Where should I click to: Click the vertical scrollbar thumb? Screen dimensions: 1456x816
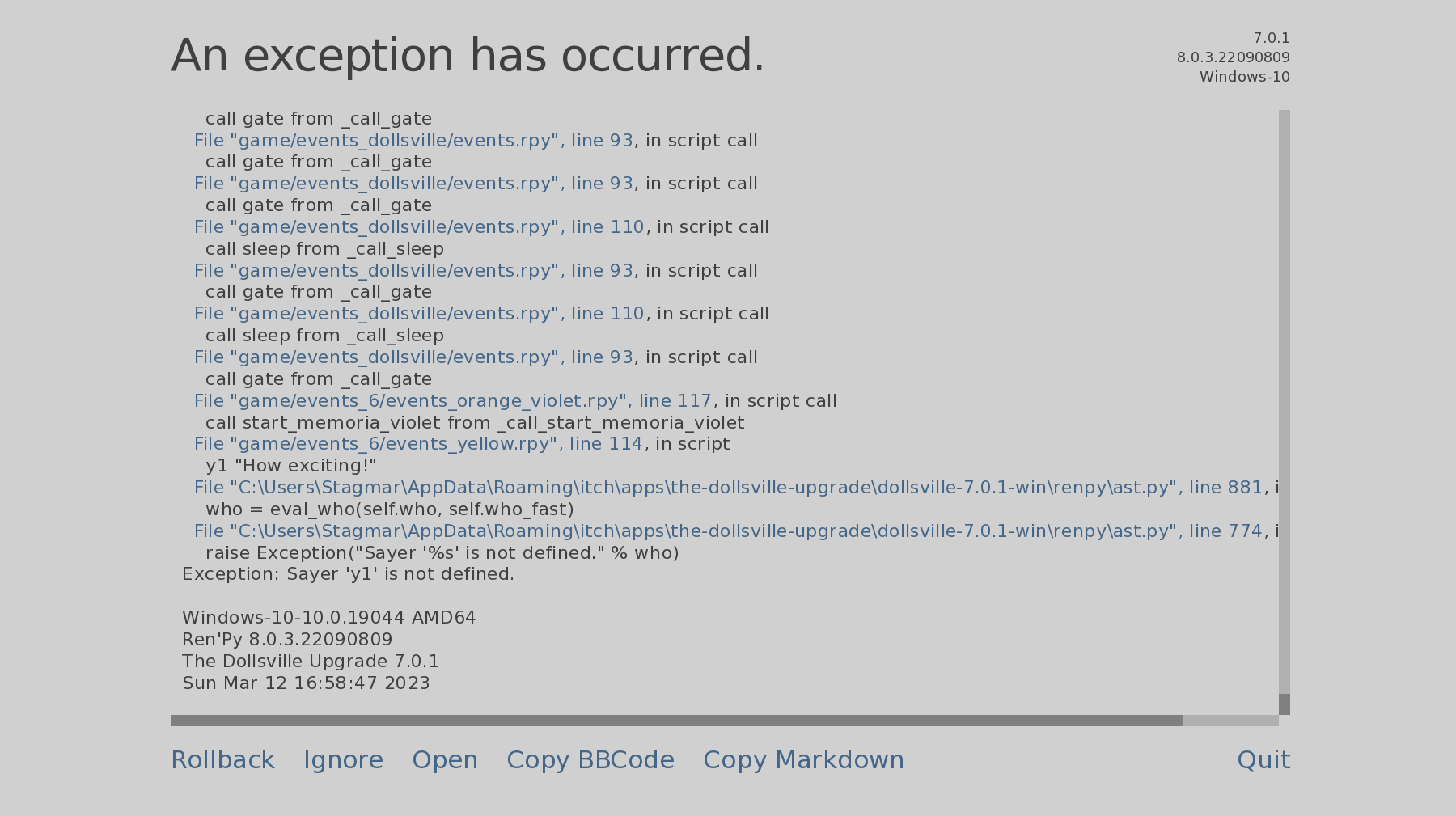click(x=1285, y=704)
